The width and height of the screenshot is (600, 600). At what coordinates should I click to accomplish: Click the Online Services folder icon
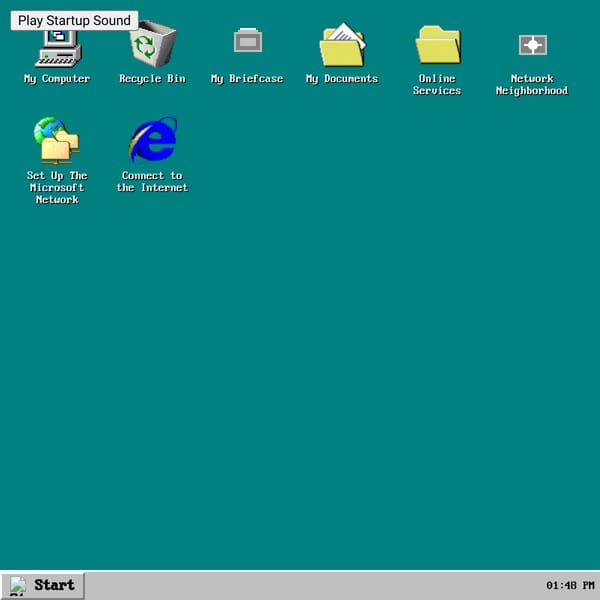pos(438,45)
